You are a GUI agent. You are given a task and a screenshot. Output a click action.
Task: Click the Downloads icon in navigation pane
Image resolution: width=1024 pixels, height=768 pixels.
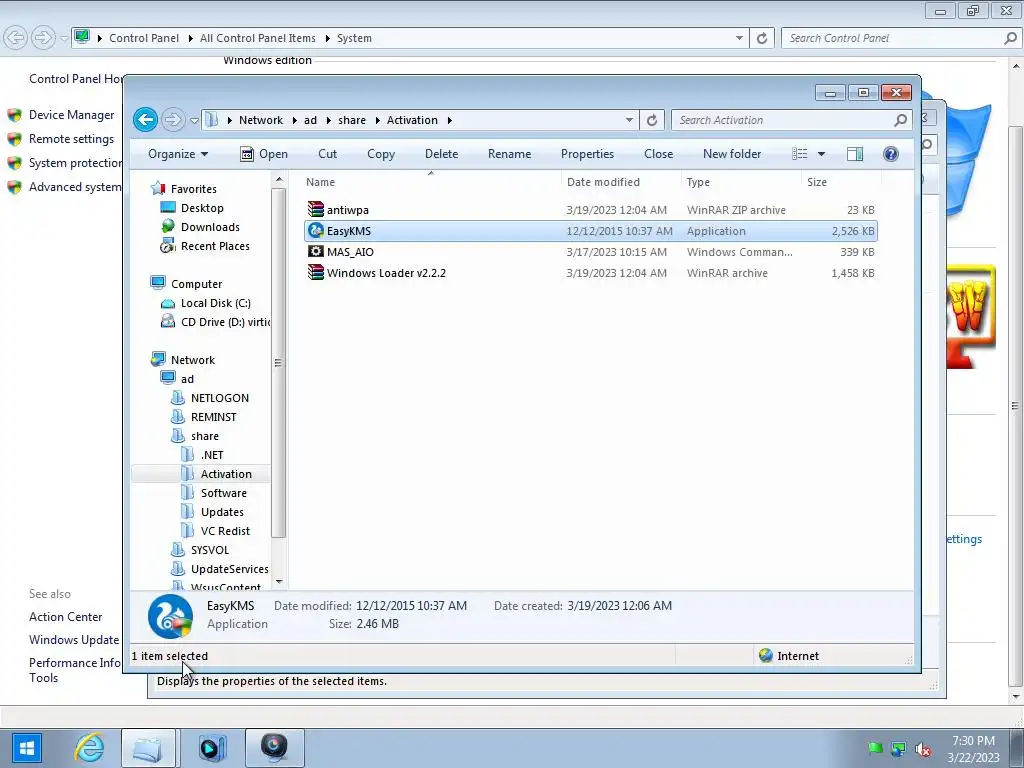(x=168, y=227)
